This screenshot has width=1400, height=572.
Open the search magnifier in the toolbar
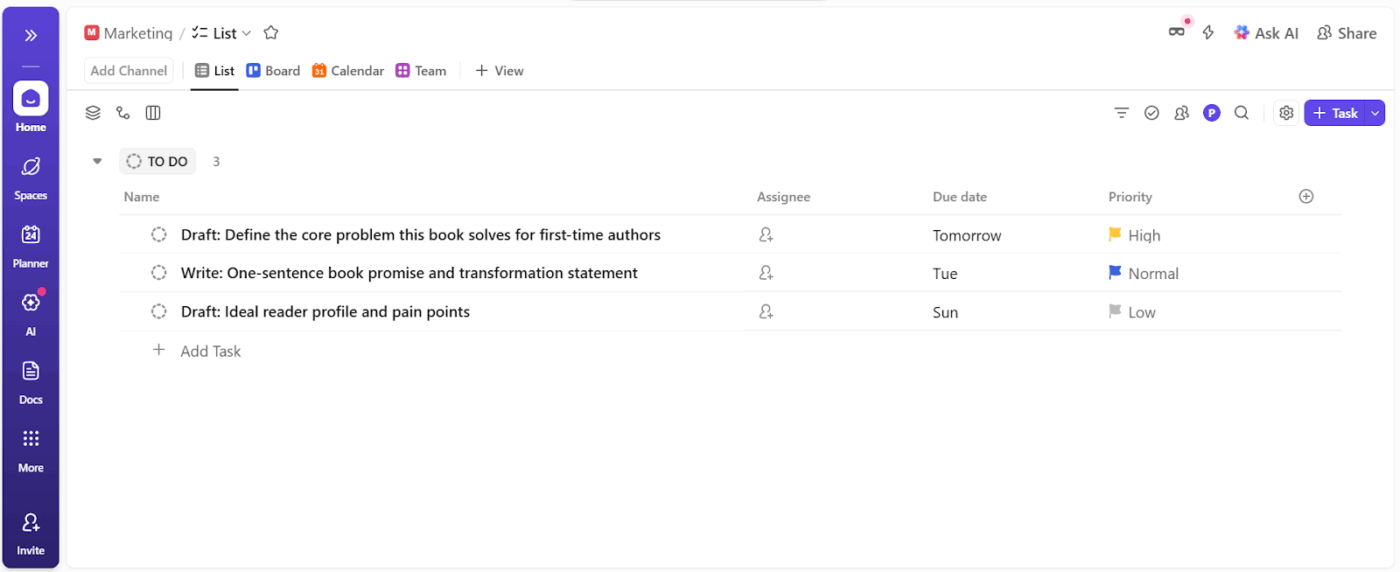click(x=1241, y=113)
